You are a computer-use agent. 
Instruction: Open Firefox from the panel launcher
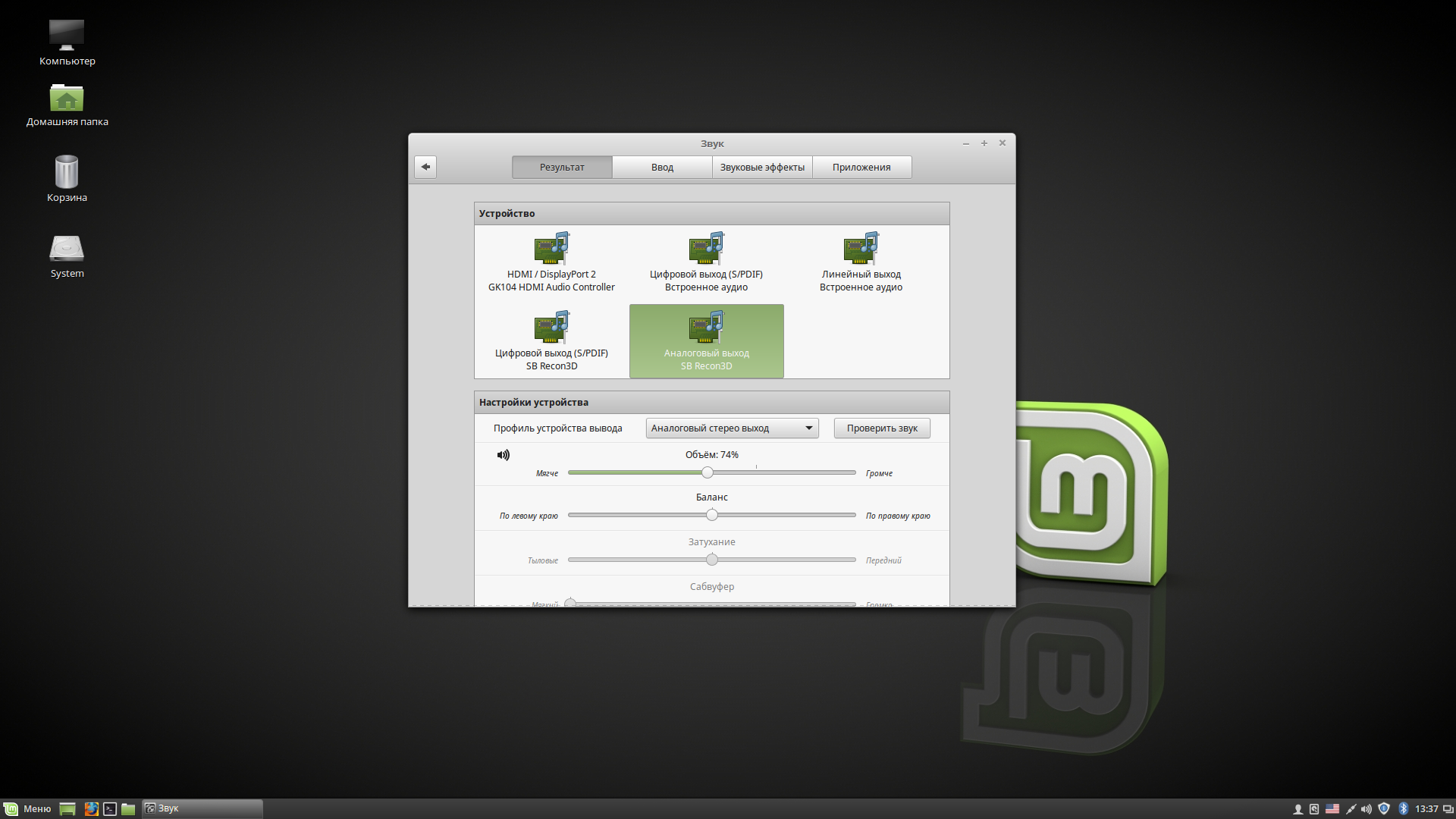91,809
